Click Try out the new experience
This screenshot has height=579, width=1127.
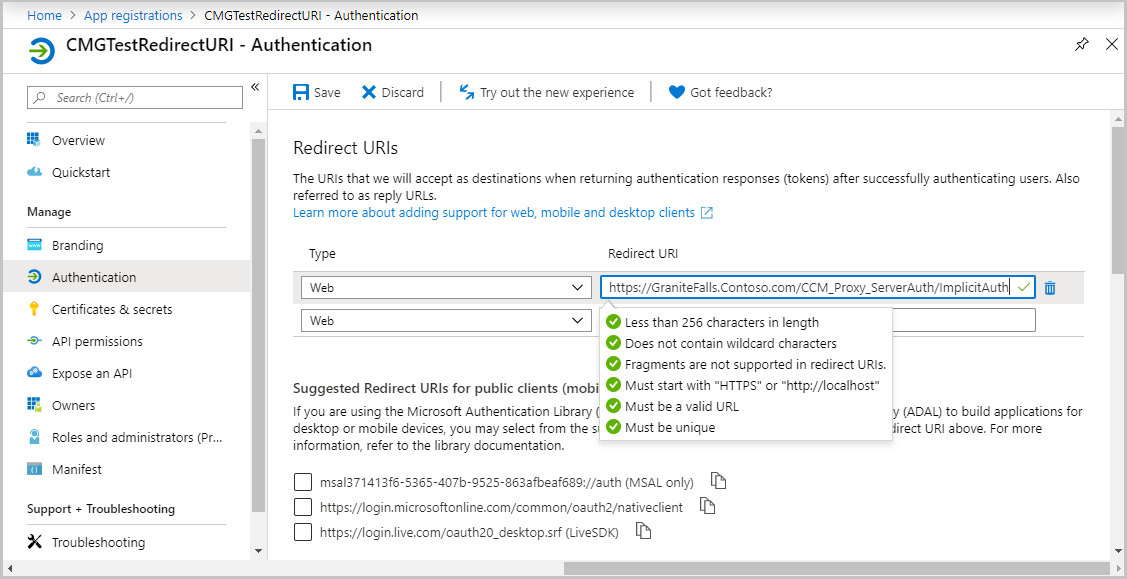556,92
